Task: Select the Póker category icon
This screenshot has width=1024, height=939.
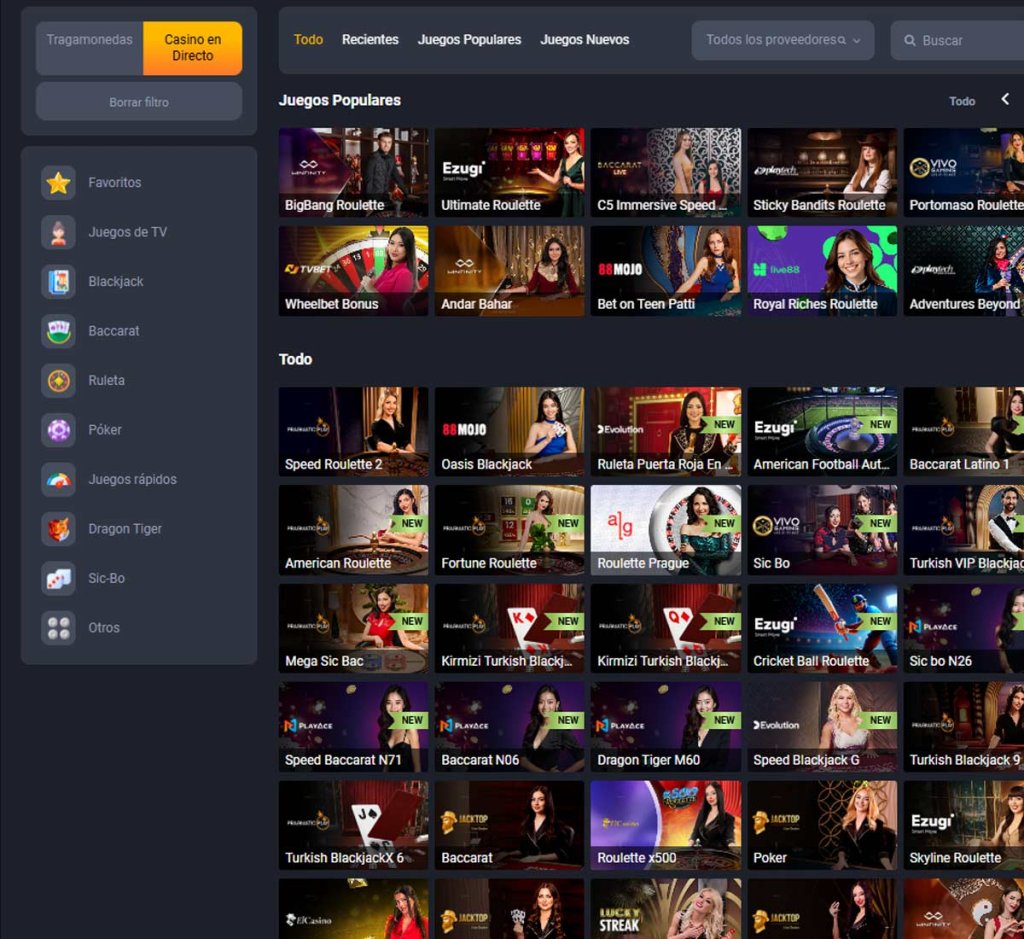Action: (58, 429)
